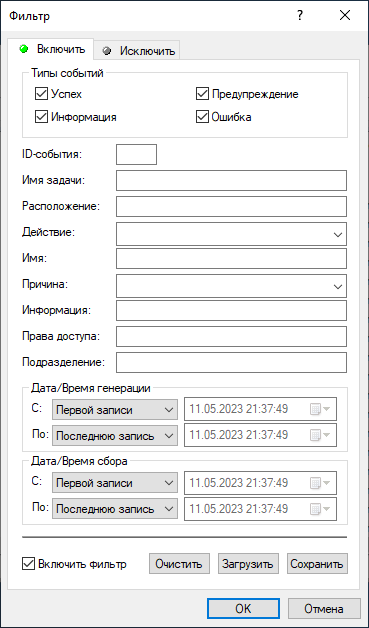Click the Загрузить button
The width and height of the screenshot is (369, 628).
[x=248, y=564]
